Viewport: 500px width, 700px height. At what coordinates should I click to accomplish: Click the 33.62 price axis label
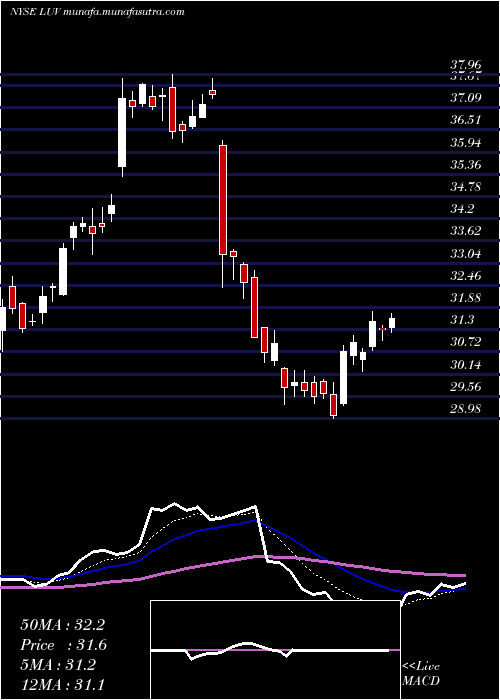coord(466,231)
